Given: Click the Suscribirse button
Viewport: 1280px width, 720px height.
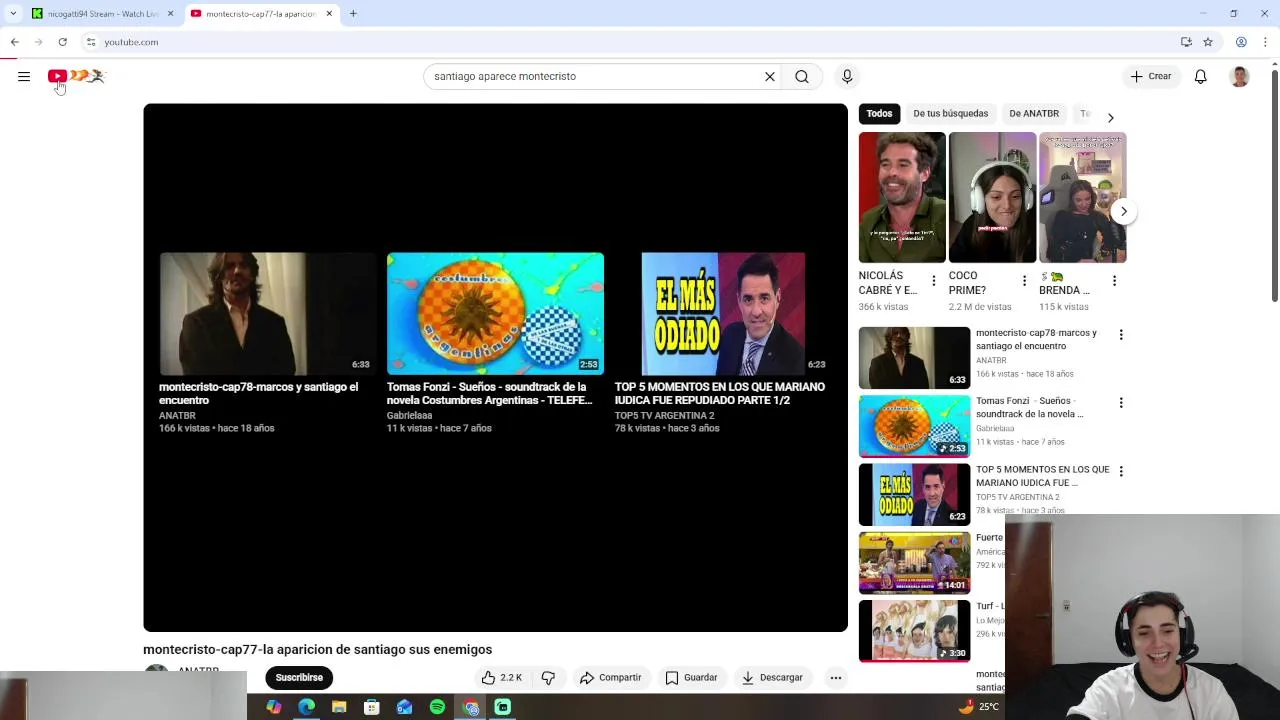Looking at the screenshot, I should coord(299,677).
